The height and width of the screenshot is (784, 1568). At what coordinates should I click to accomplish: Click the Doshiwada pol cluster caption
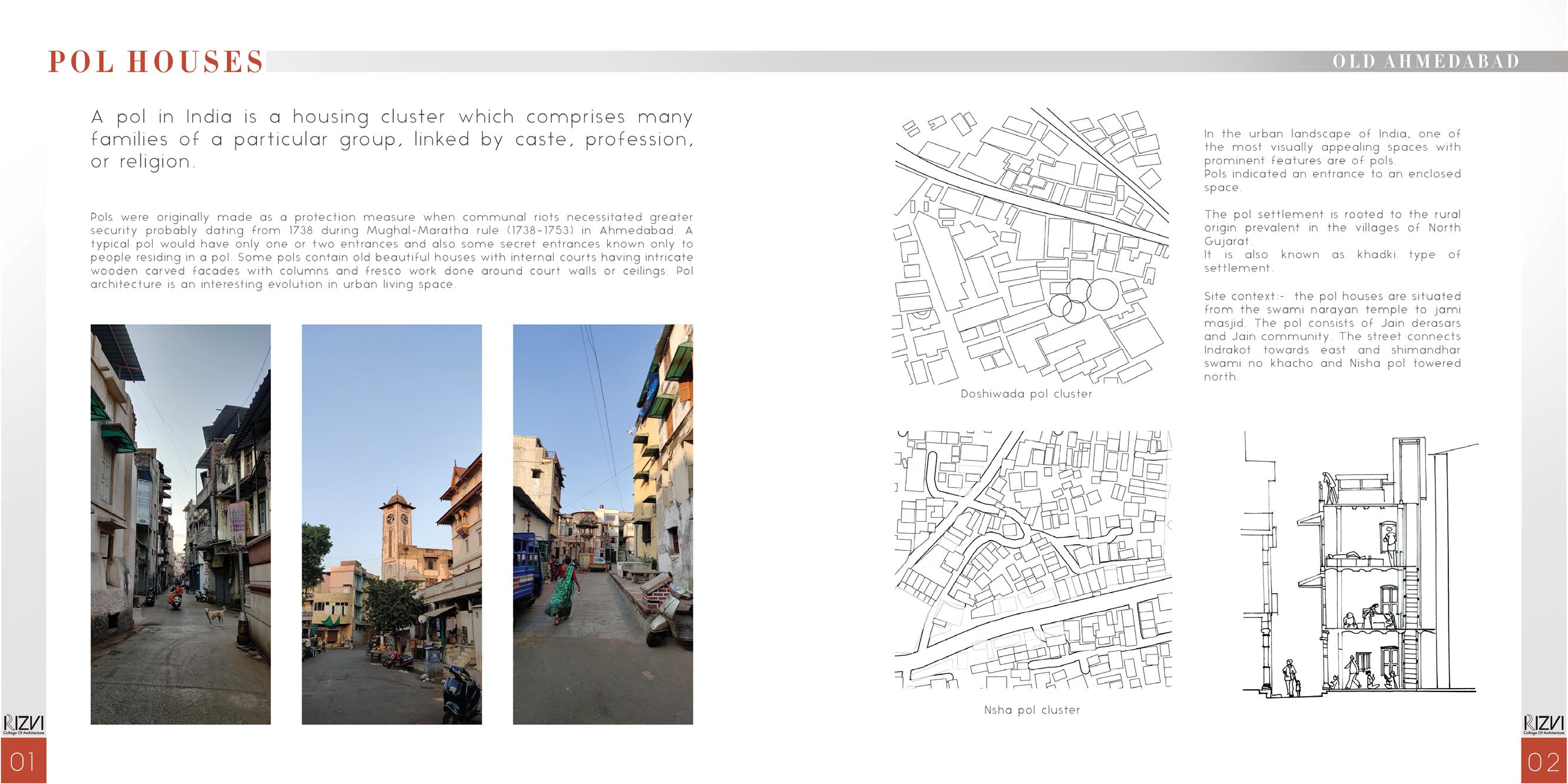1026,394
